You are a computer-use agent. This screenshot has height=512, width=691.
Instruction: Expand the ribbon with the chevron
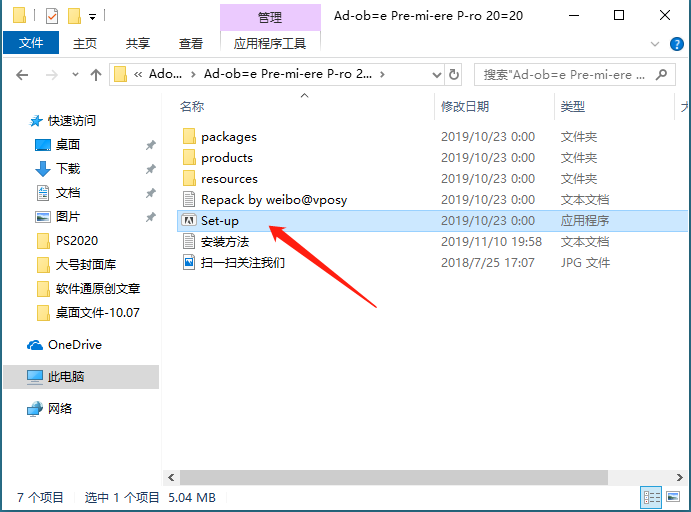point(655,44)
